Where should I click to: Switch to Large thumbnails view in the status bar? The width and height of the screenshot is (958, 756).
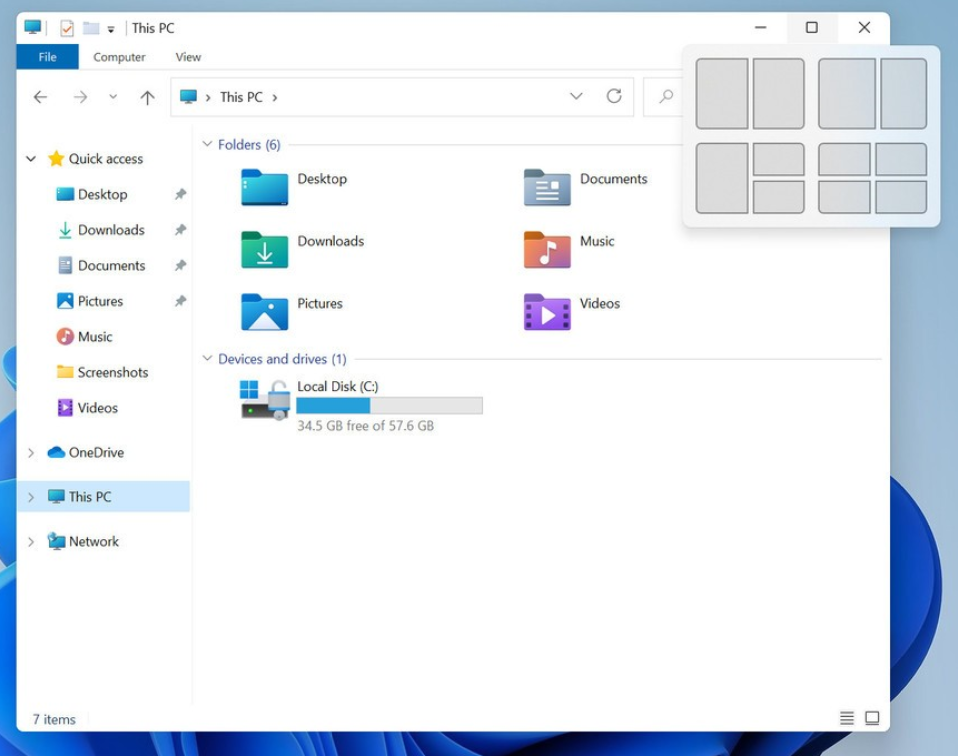click(x=871, y=718)
